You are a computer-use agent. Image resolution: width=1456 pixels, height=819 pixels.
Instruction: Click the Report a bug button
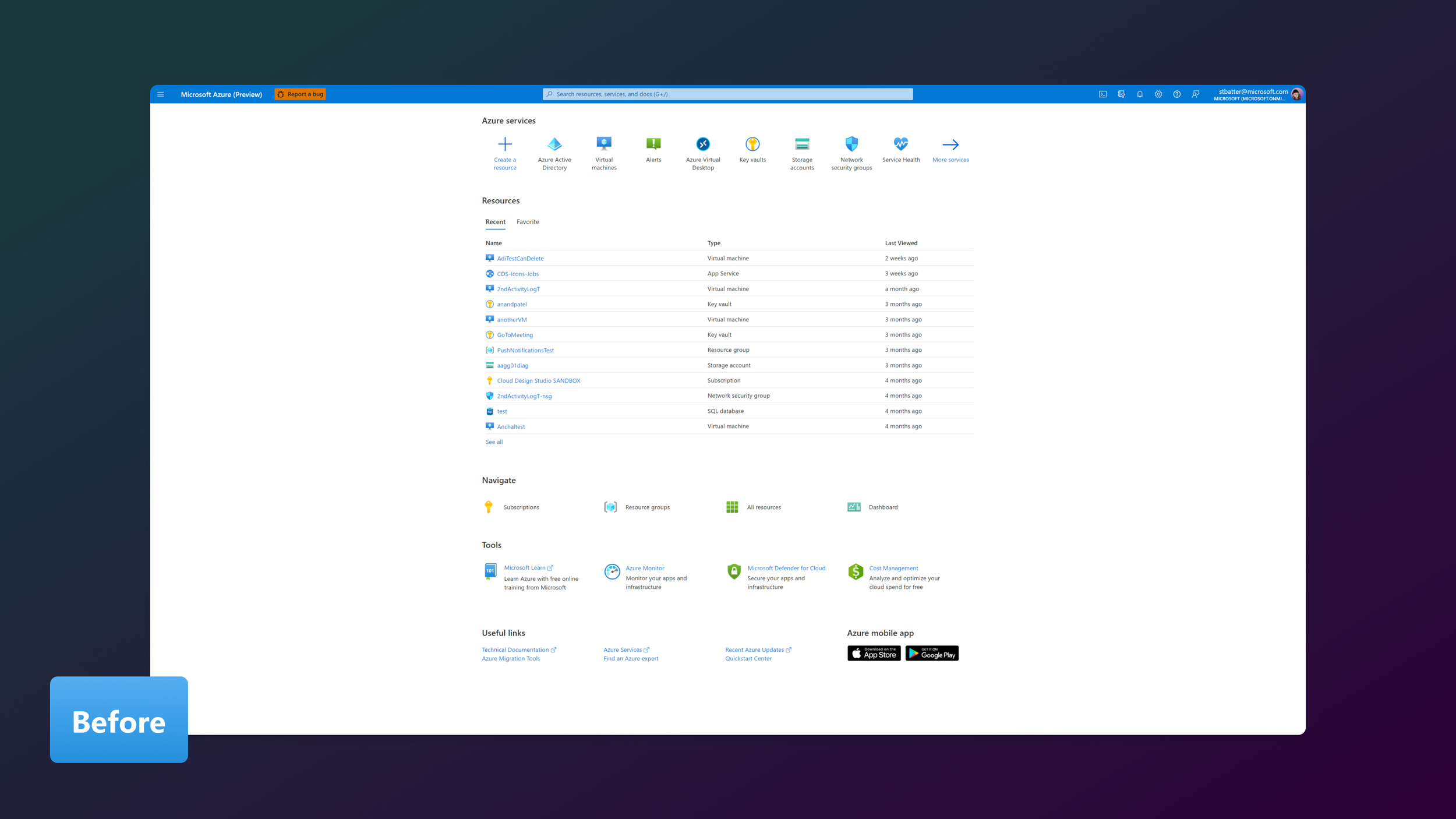coord(301,94)
